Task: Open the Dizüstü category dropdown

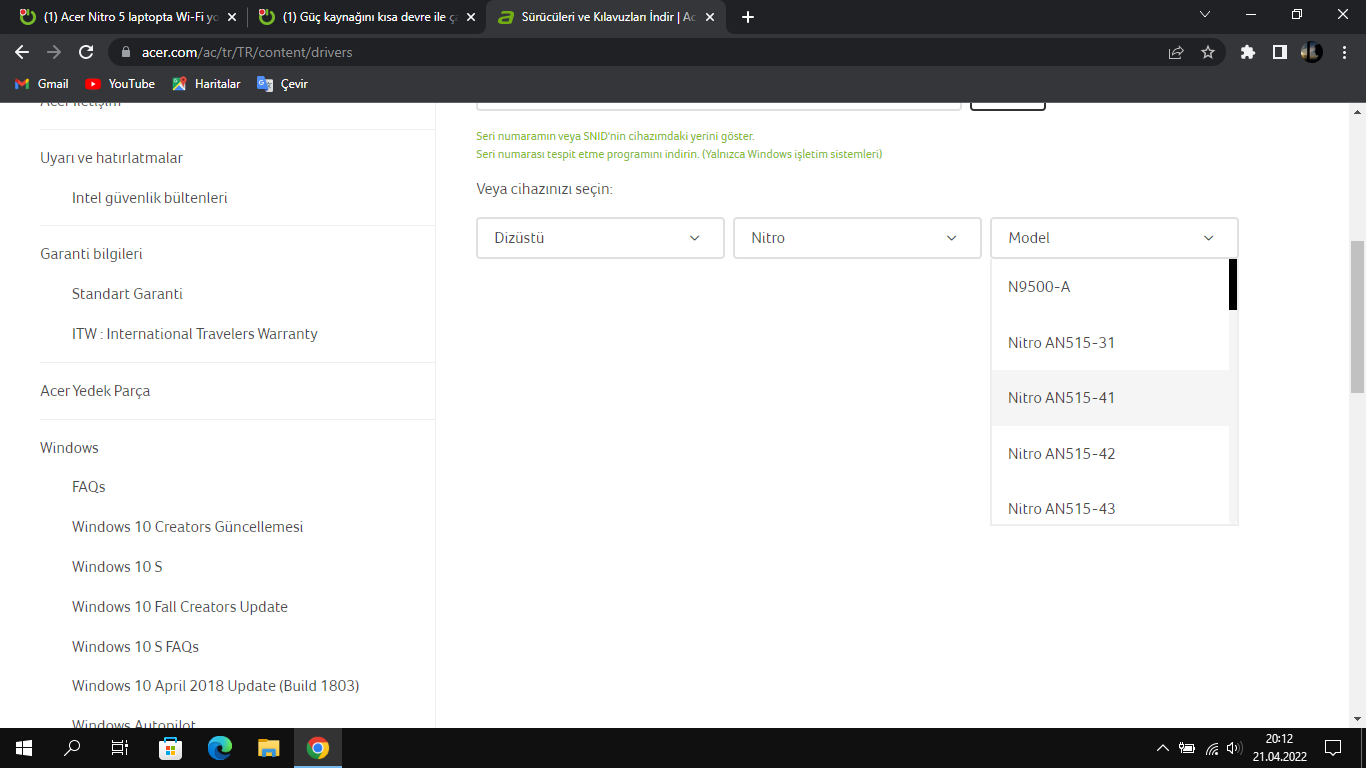Action: click(x=600, y=238)
